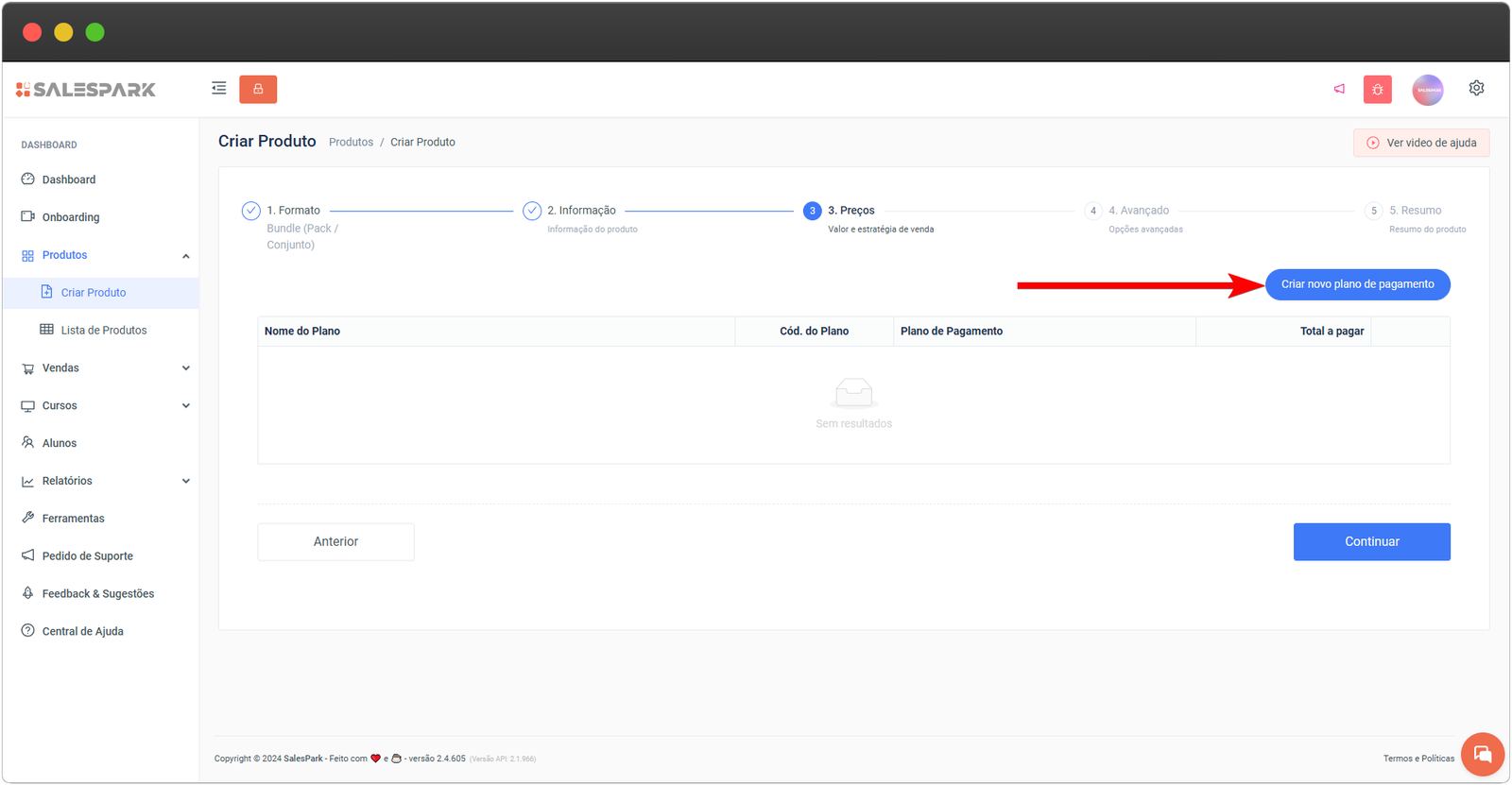Open the Alunos menu item
1512x785 pixels.
click(60, 443)
